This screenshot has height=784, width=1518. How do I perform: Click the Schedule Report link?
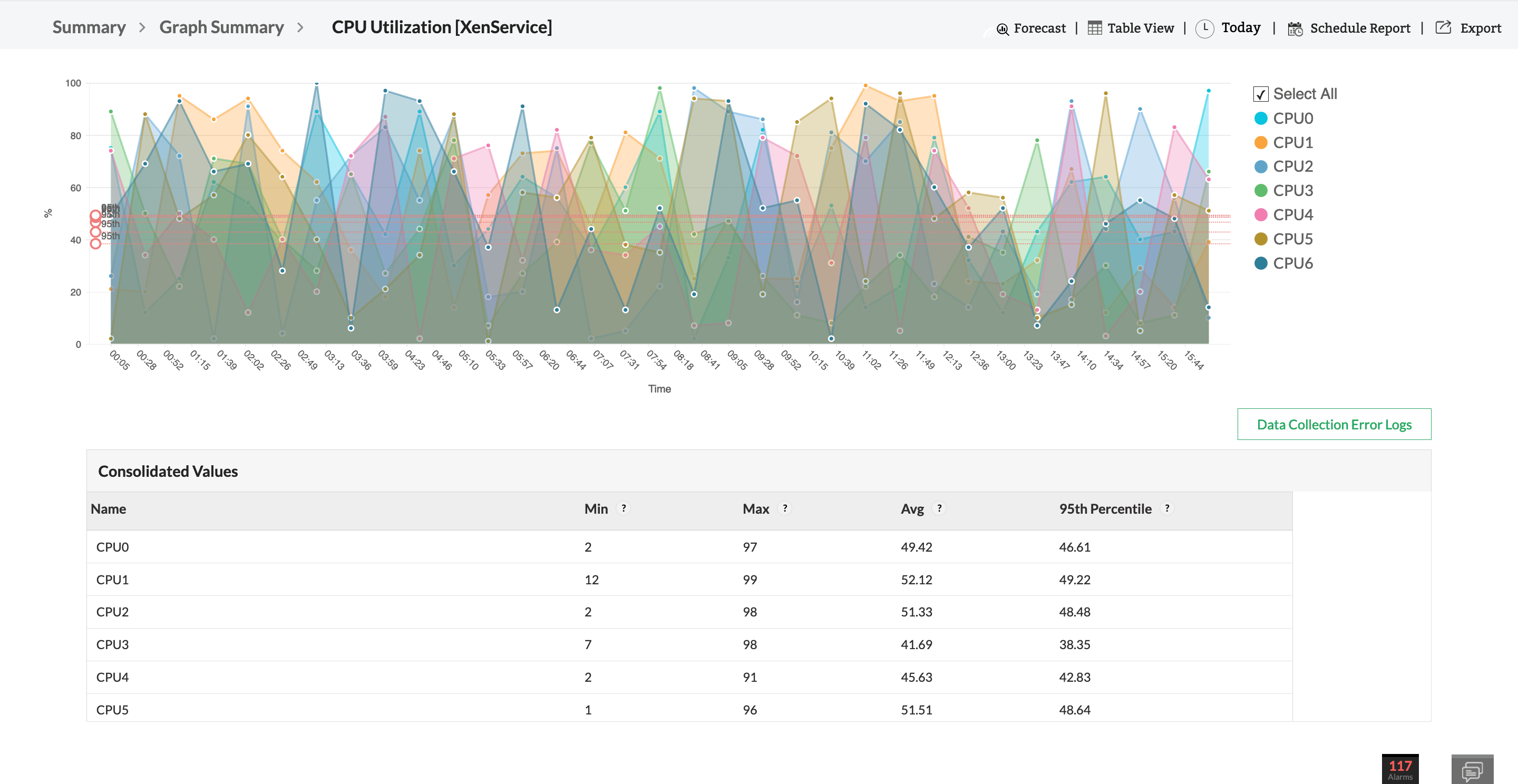click(x=1359, y=28)
